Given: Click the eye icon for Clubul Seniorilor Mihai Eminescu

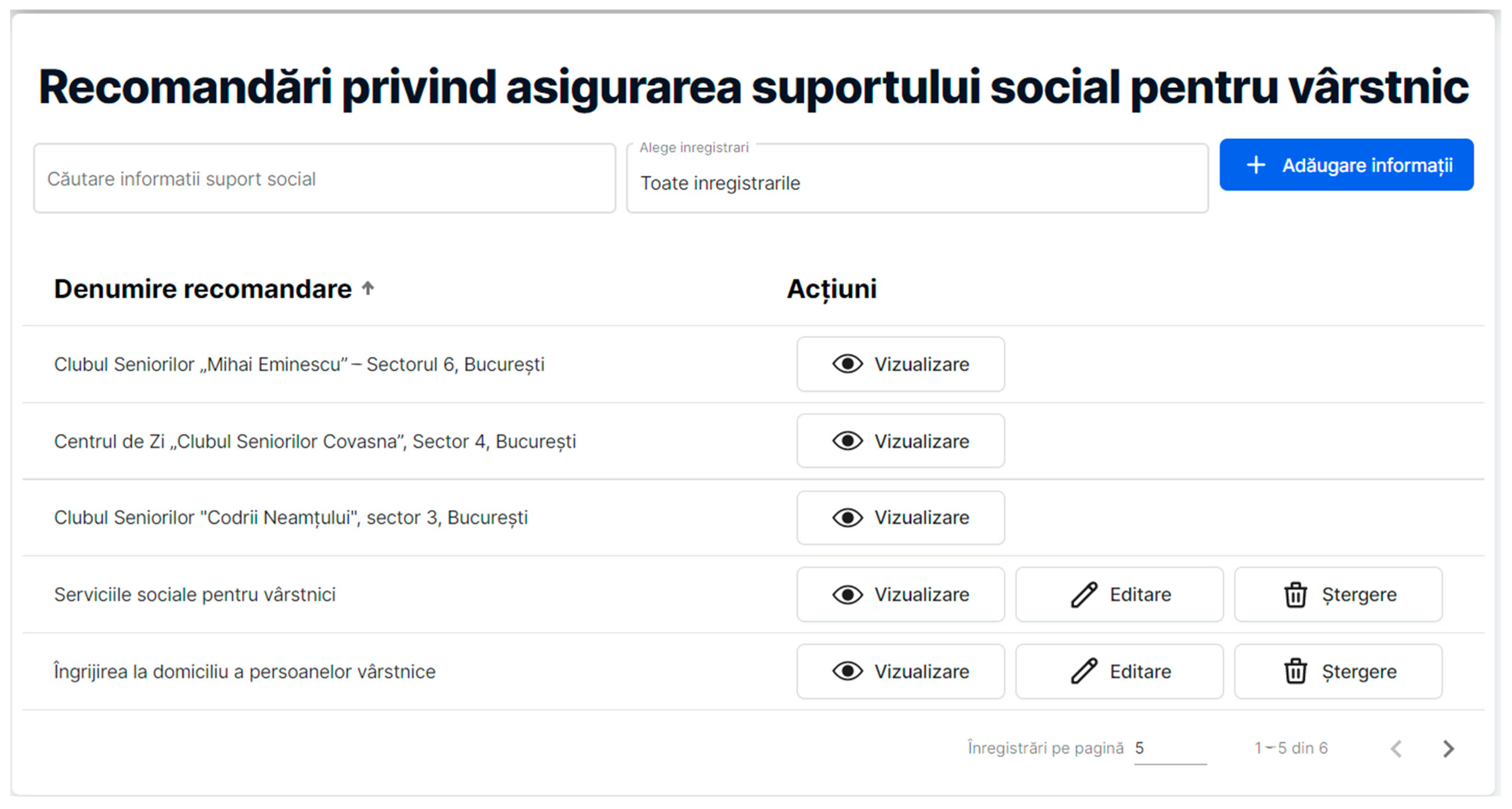Looking at the screenshot, I should coord(847,364).
